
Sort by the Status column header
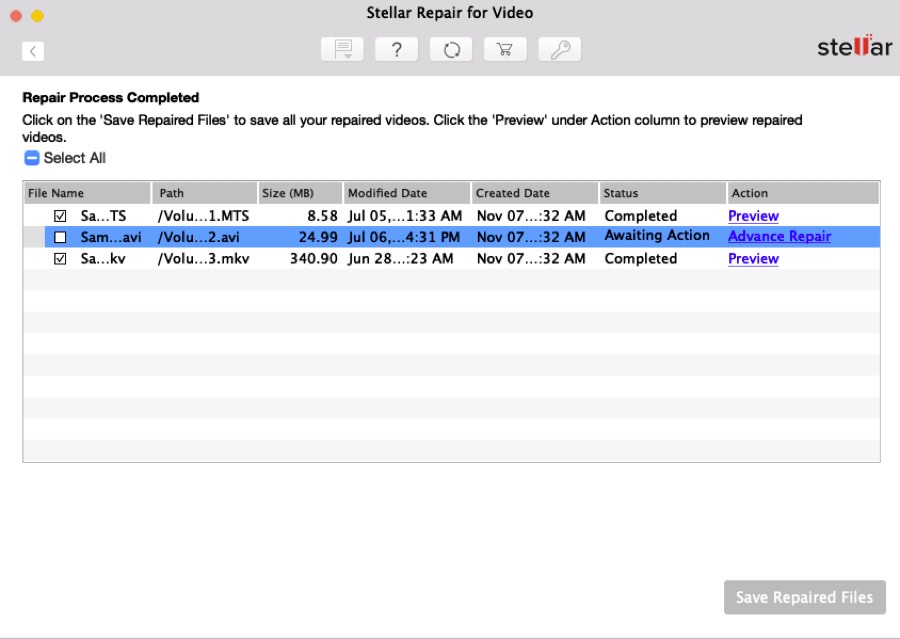(x=662, y=193)
